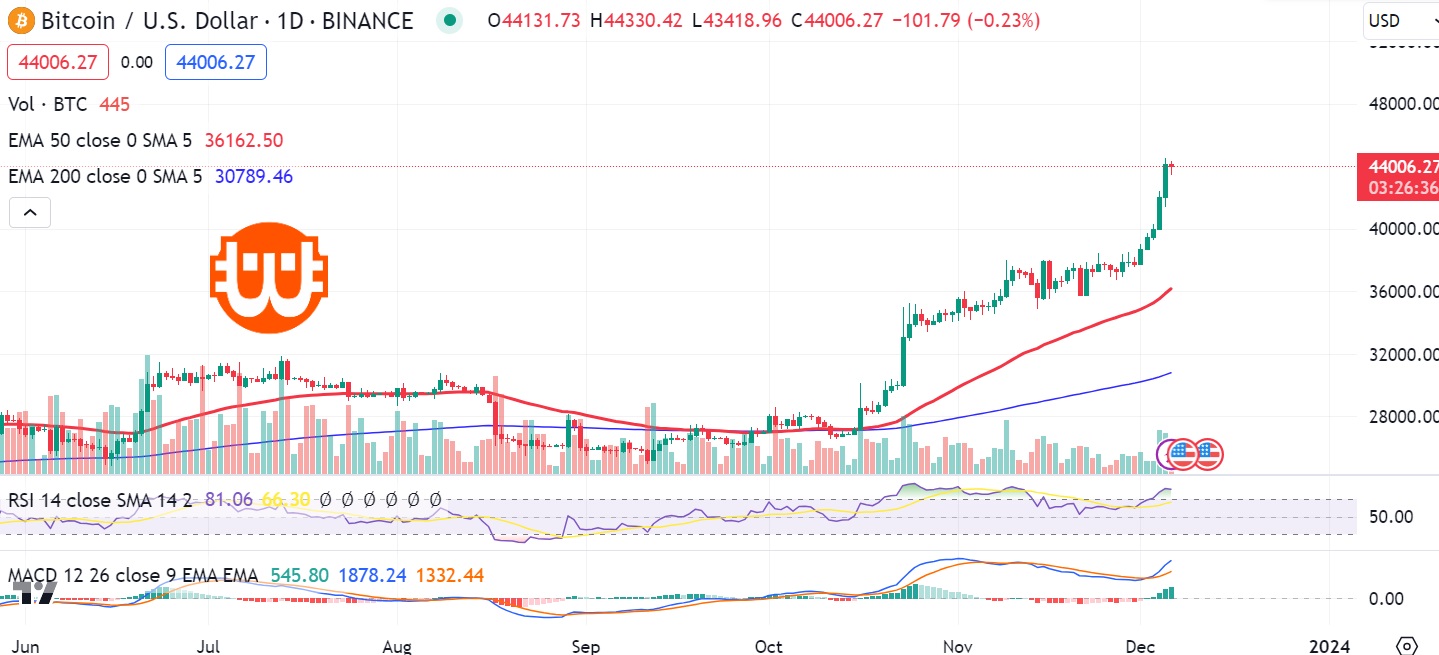Viewport: 1439px width, 655px height.
Task: Click the MACD line value 1878.24
Action: [372, 576]
